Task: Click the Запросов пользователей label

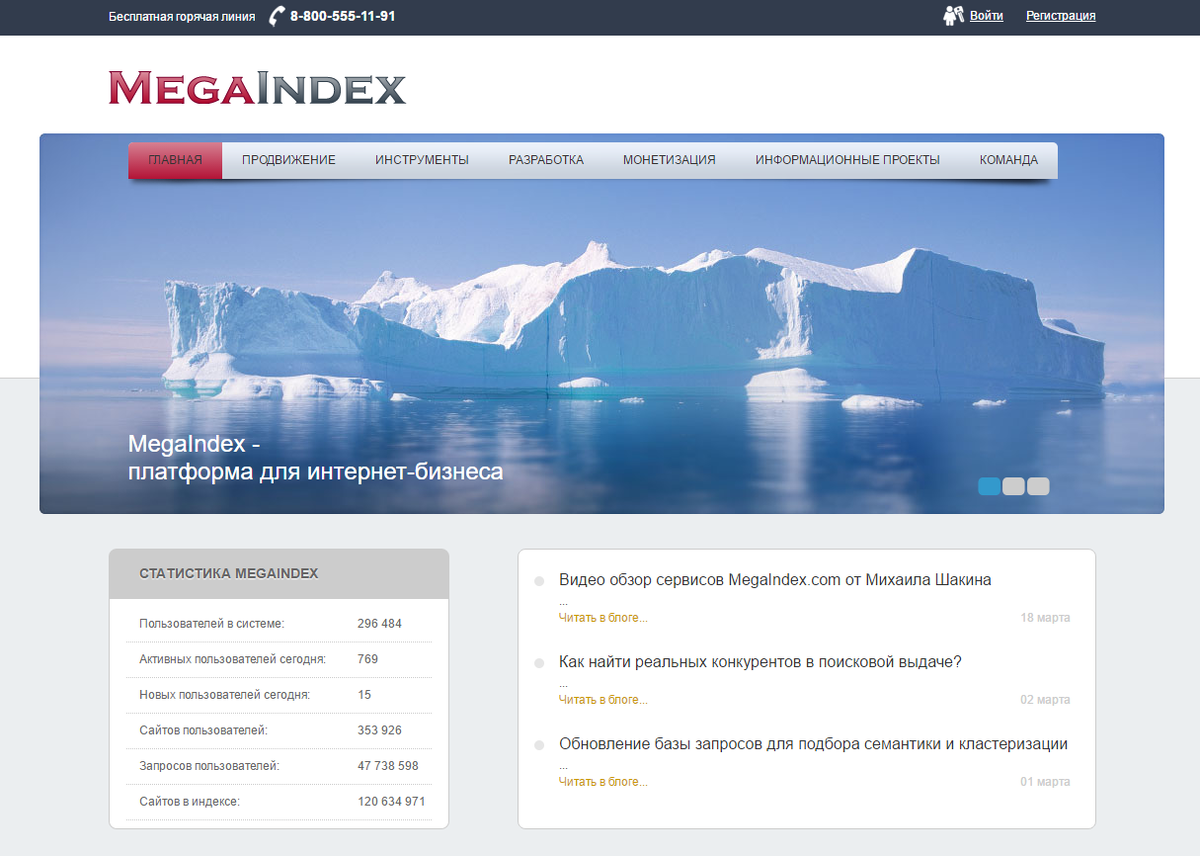Action: [x=209, y=766]
